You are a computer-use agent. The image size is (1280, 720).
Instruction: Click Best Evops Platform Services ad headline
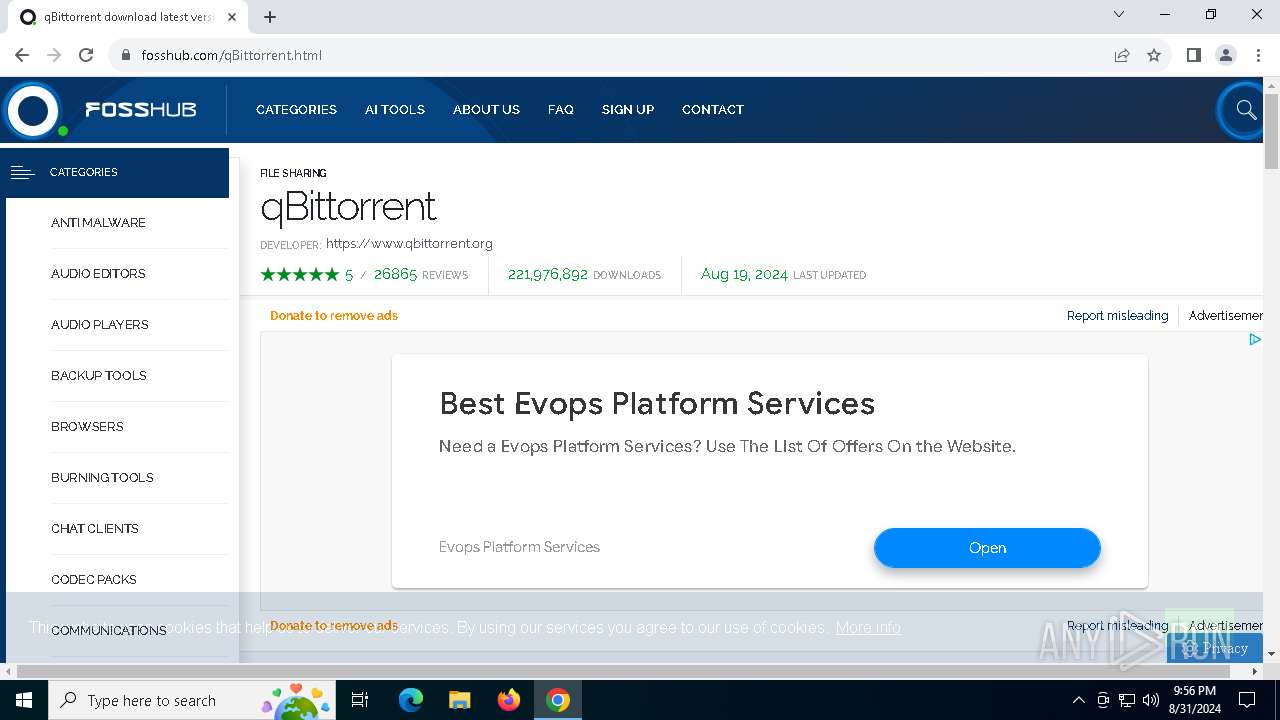[657, 404]
